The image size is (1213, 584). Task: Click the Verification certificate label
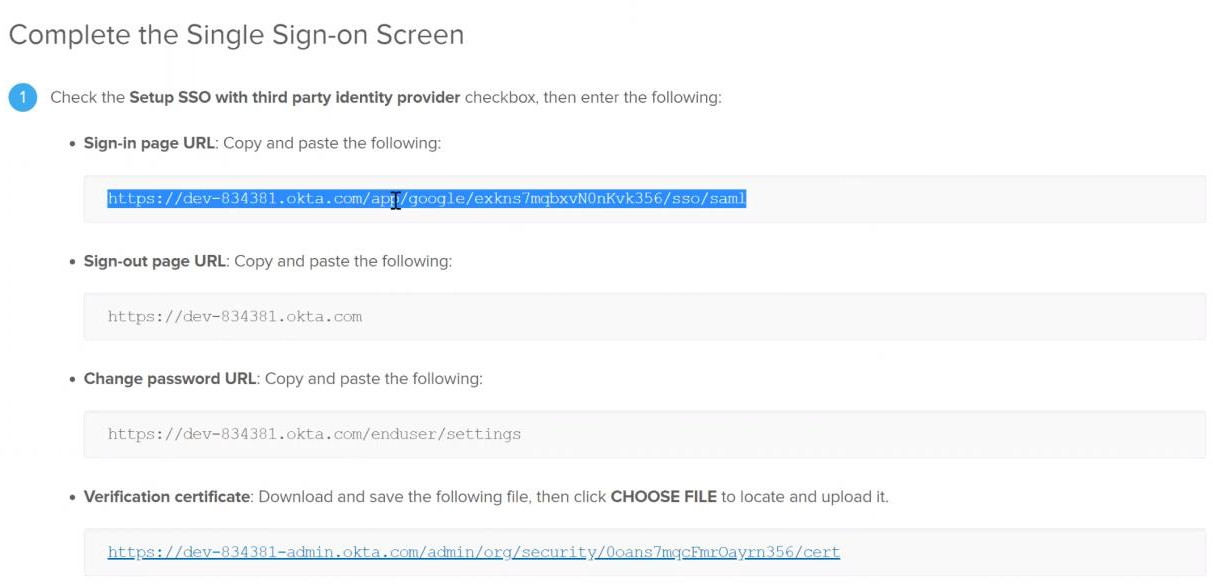pos(167,497)
